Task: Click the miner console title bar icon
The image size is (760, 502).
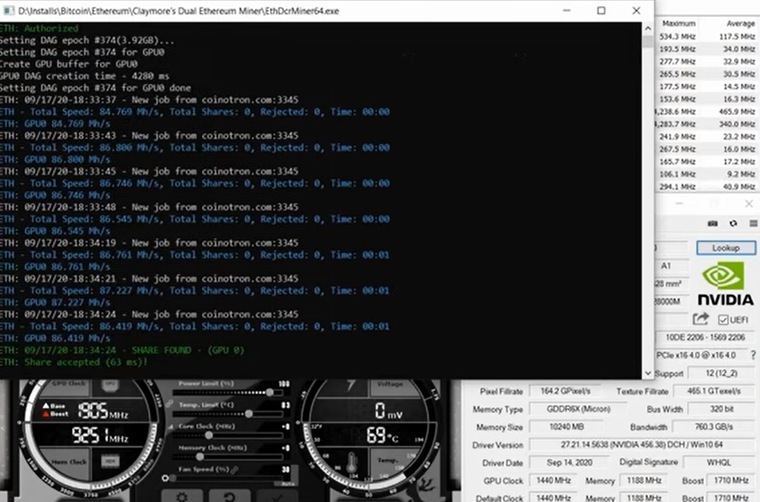Action: pos(9,11)
